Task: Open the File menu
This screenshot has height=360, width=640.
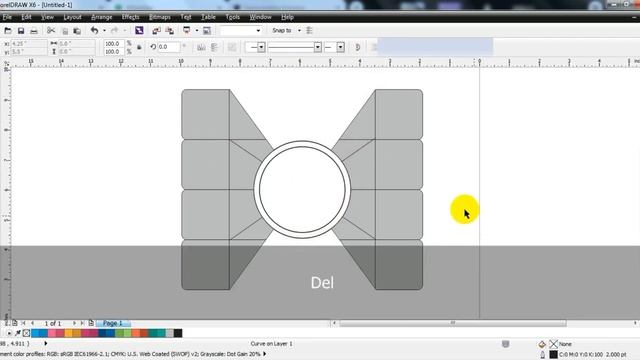Action: 7,17
